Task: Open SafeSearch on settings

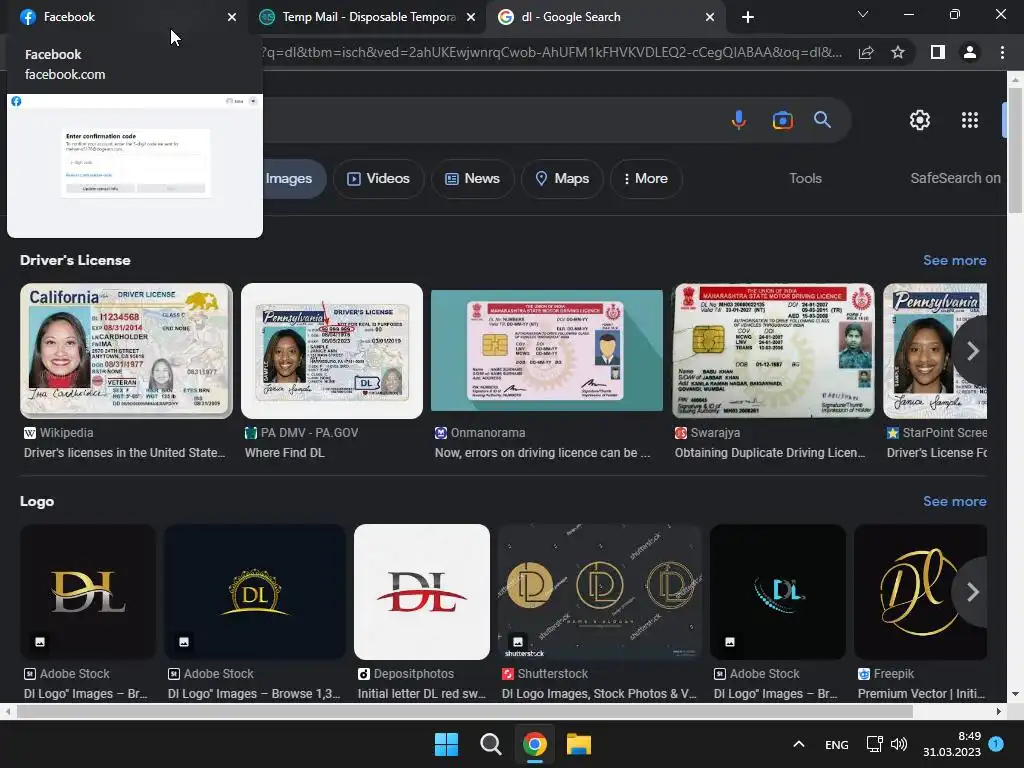Action: 955,178
